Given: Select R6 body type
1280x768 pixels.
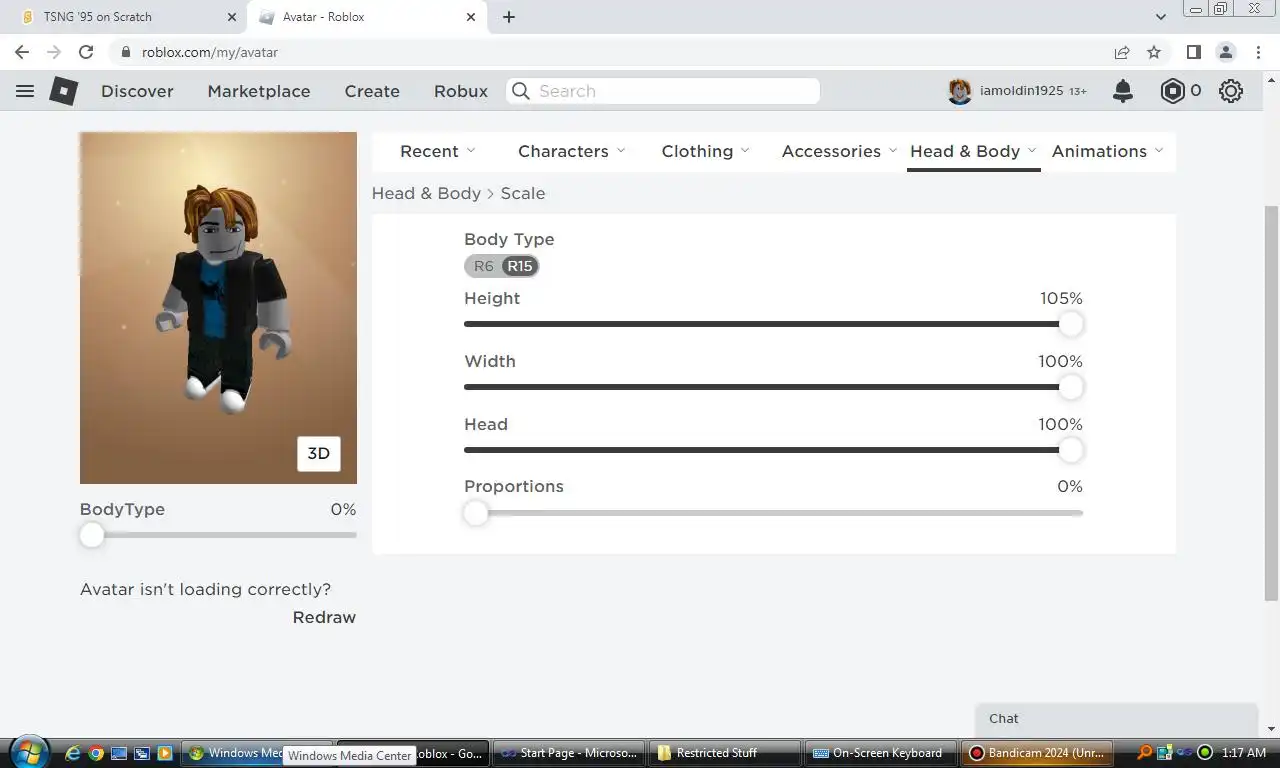Looking at the screenshot, I should pos(484,266).
